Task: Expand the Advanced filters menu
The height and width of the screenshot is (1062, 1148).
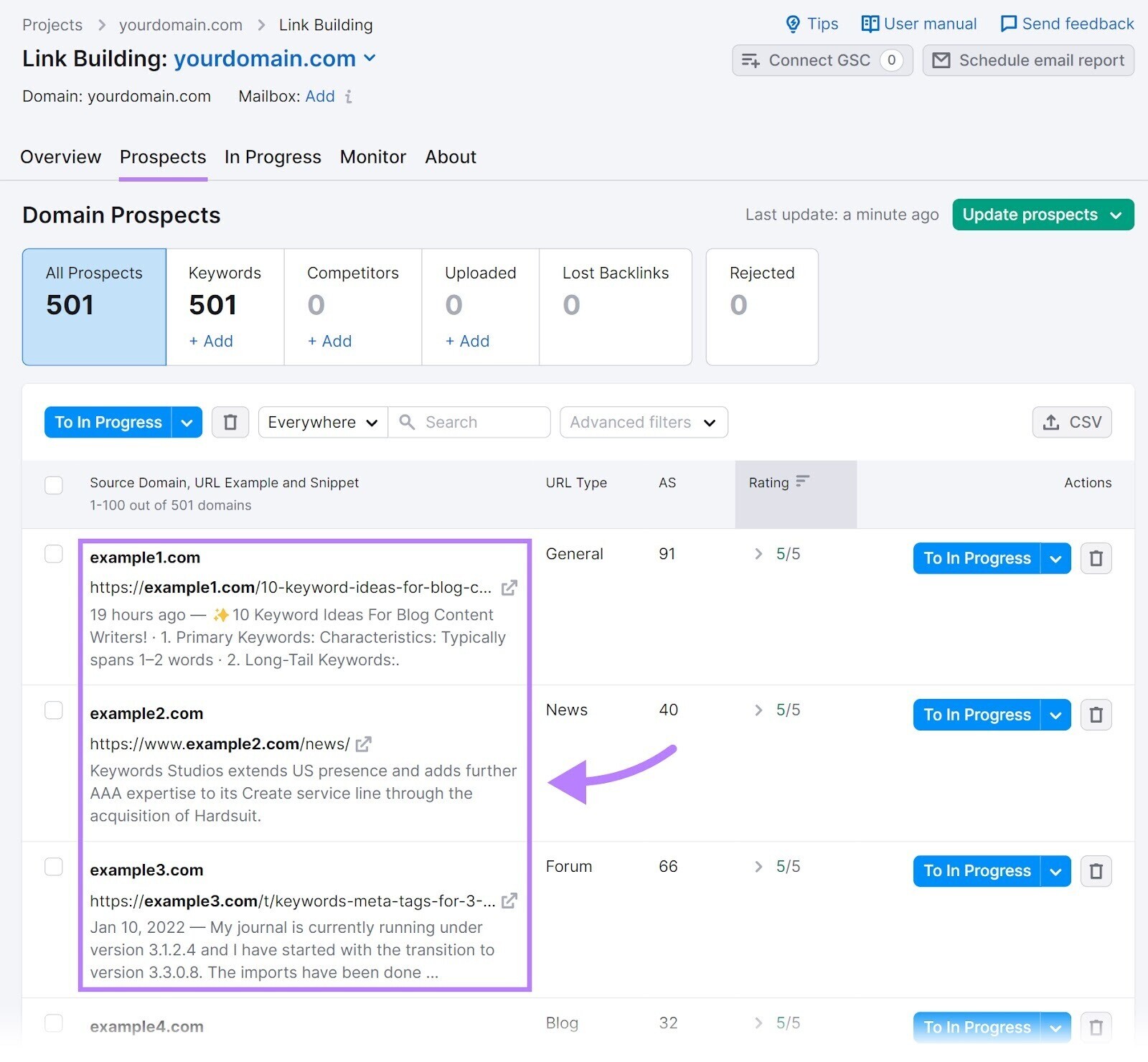Action: (643, 422)
